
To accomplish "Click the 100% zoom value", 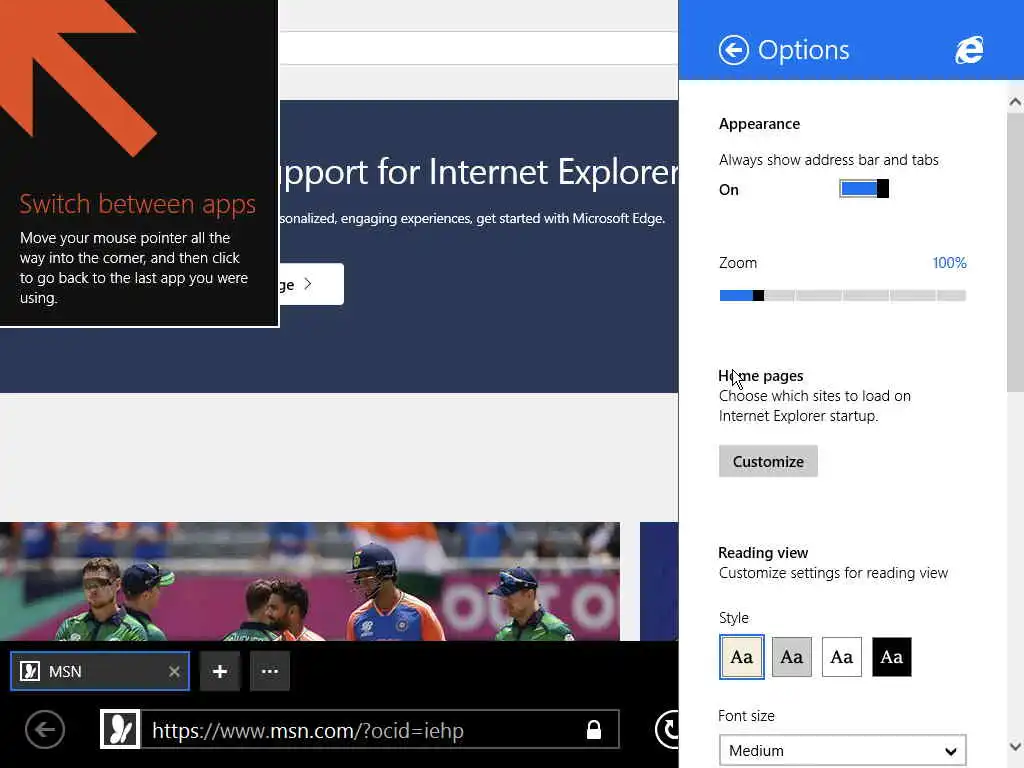I will tap(949, 263).
